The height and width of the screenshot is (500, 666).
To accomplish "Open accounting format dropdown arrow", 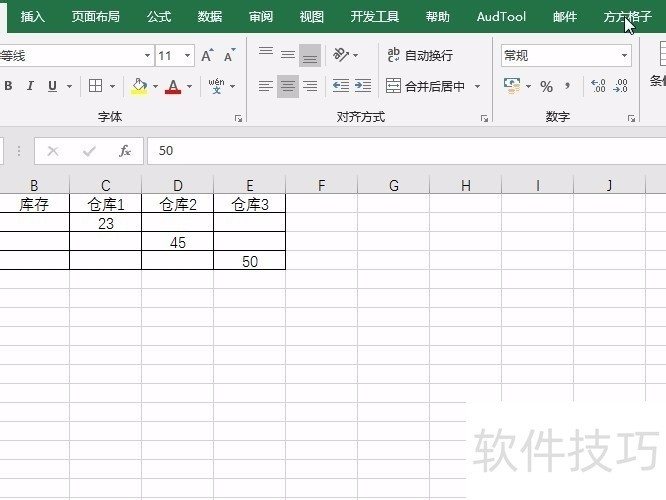I will 528,86.
